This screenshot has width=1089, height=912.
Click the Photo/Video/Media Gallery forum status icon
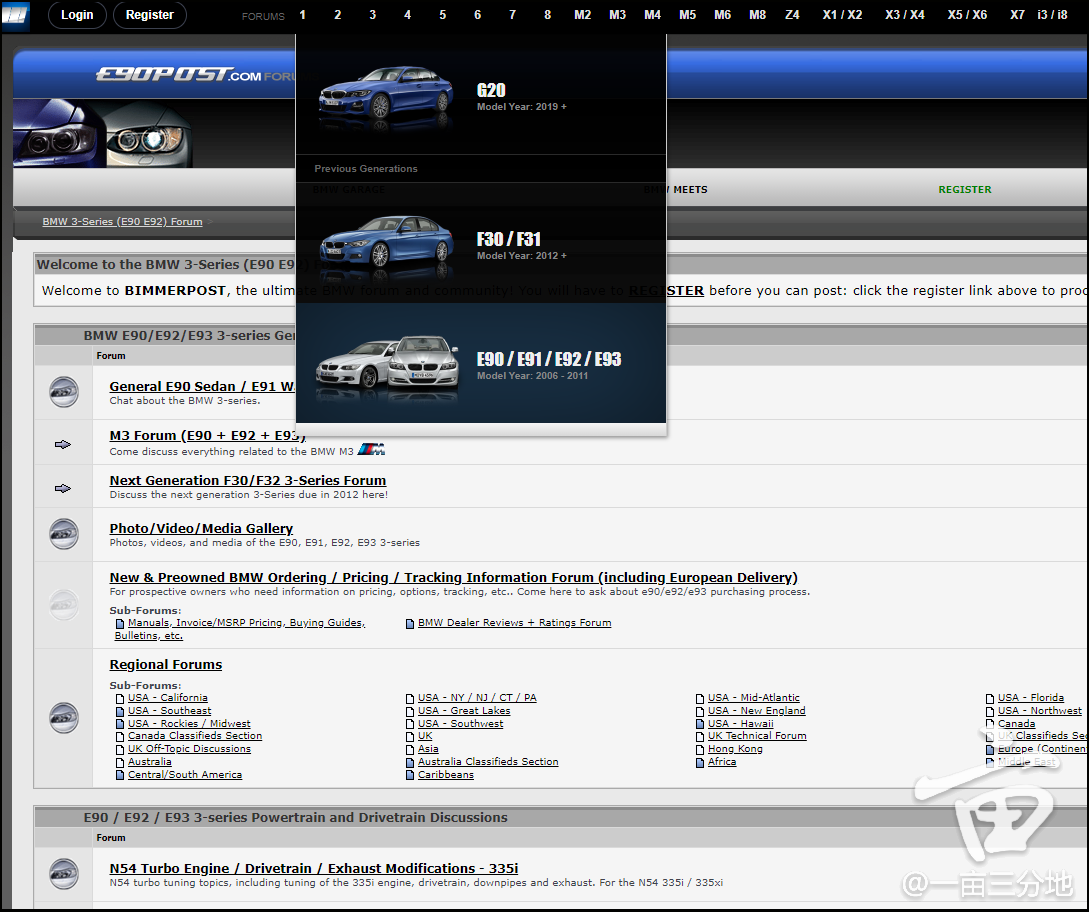[x=64, y=534]
